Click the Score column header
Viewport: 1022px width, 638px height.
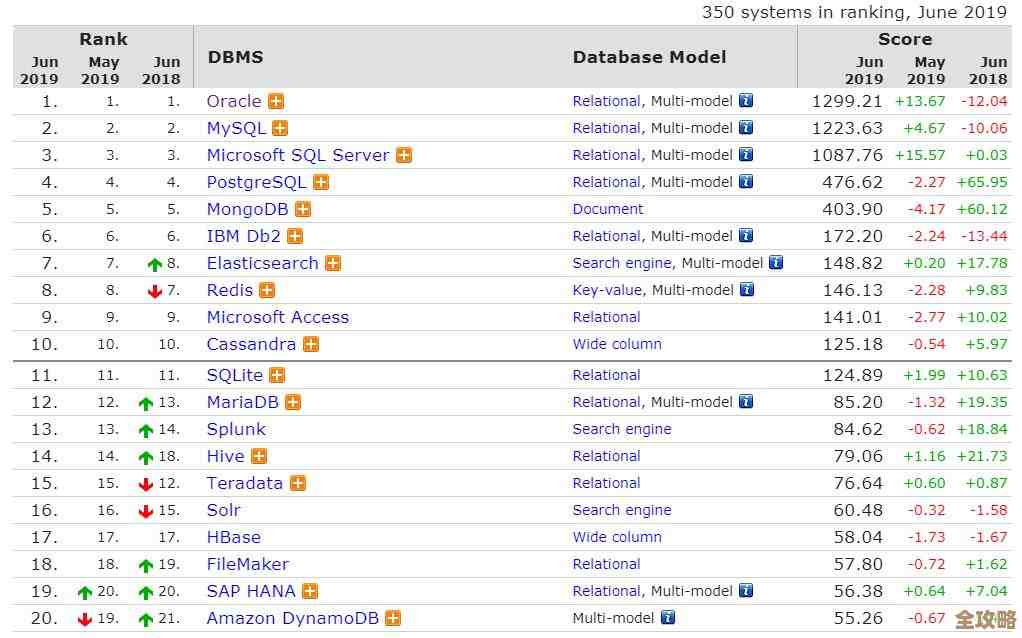point(905,39)
